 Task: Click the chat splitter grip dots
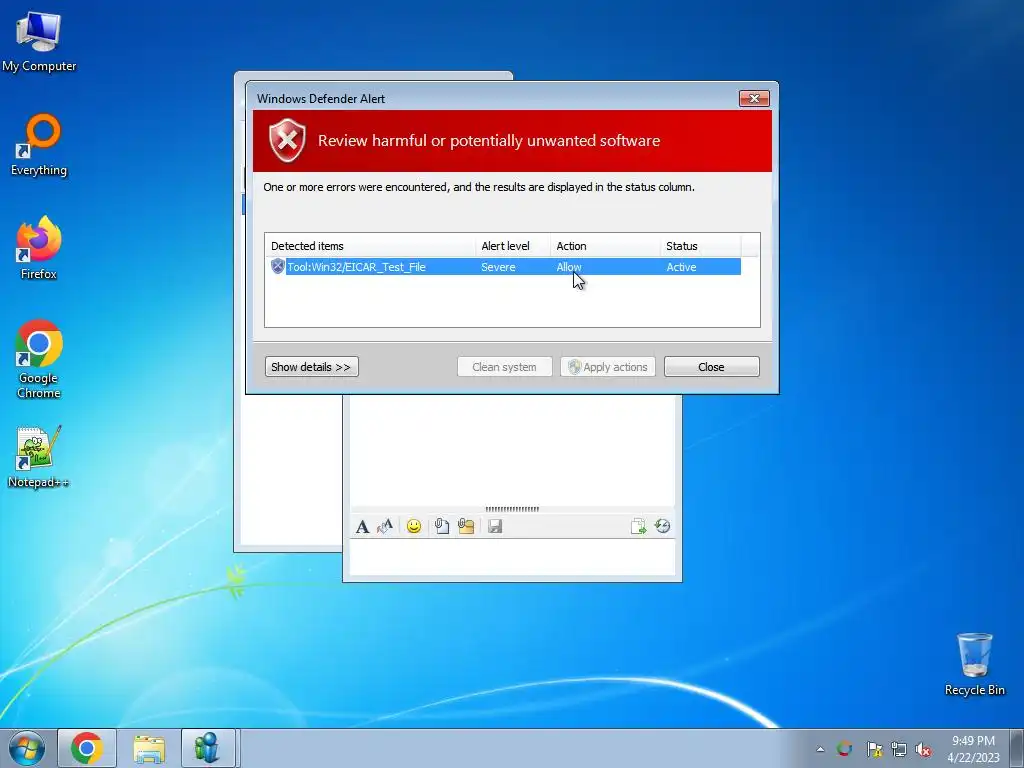[512, 509]
